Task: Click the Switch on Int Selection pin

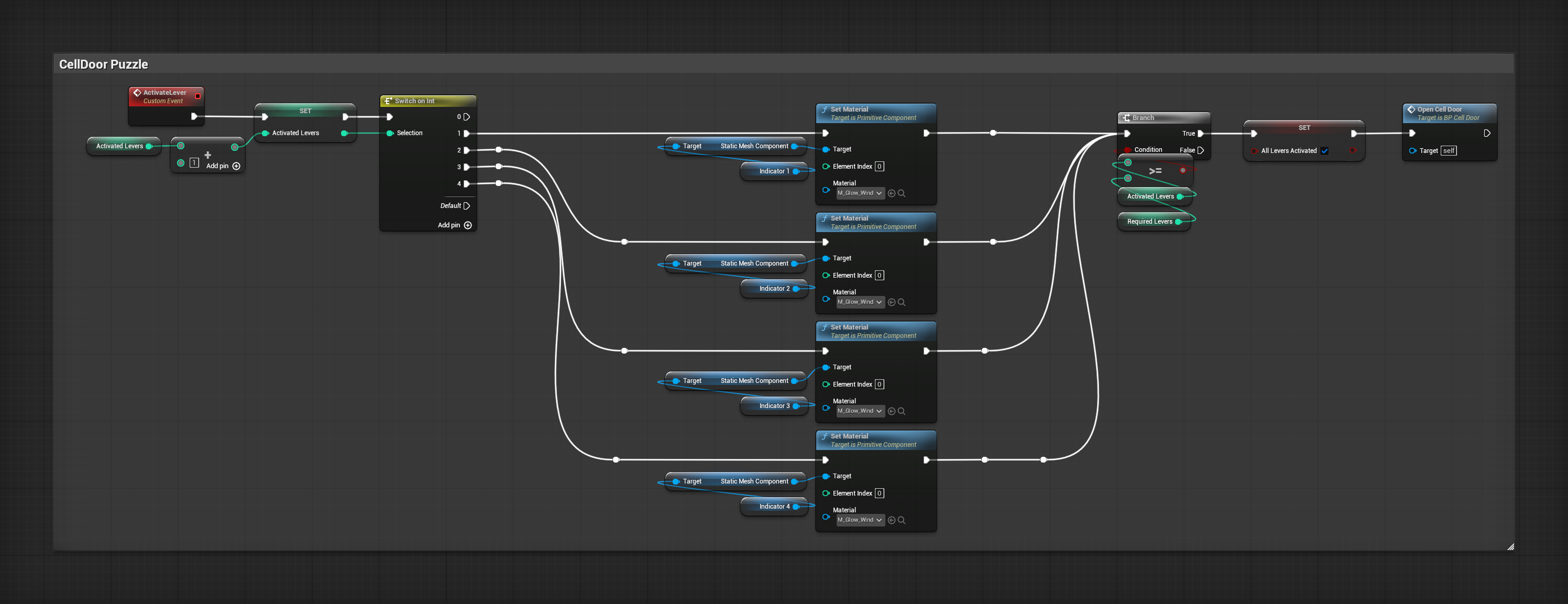Action: (x=390, y=134)
